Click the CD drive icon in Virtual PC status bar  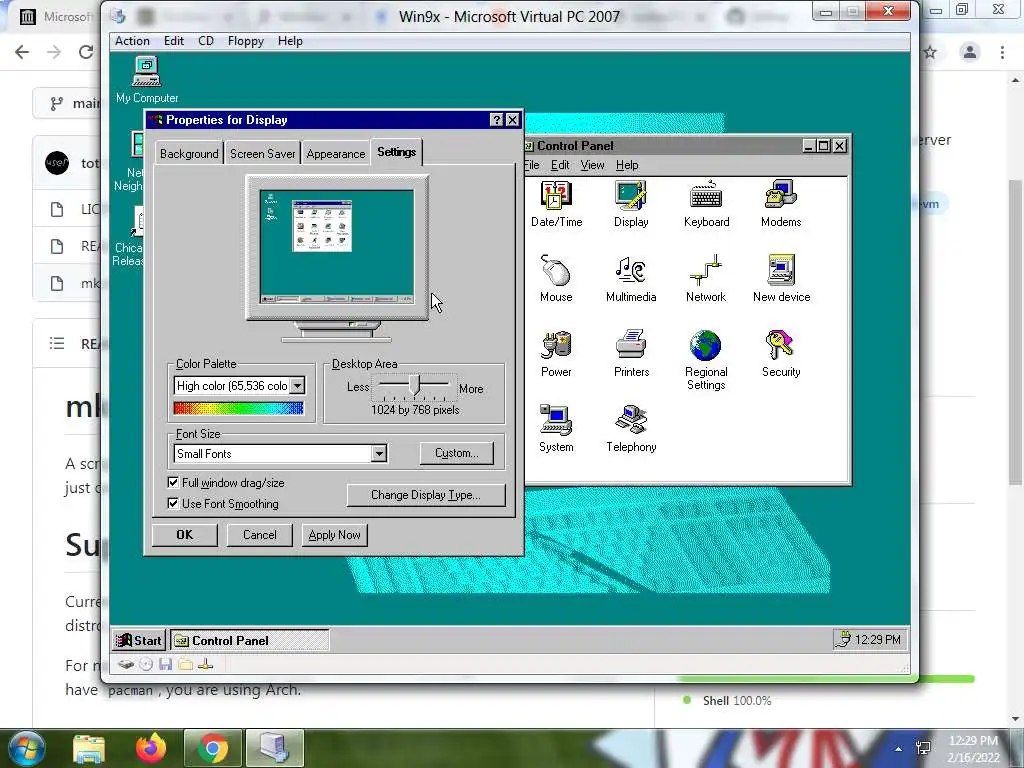click(x=146, y=665)
